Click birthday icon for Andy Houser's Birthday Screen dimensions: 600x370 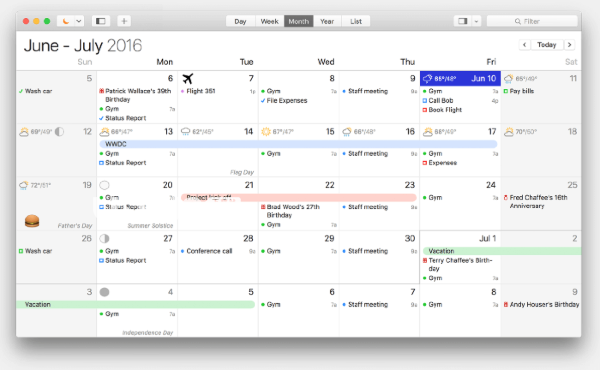[505, 305]
